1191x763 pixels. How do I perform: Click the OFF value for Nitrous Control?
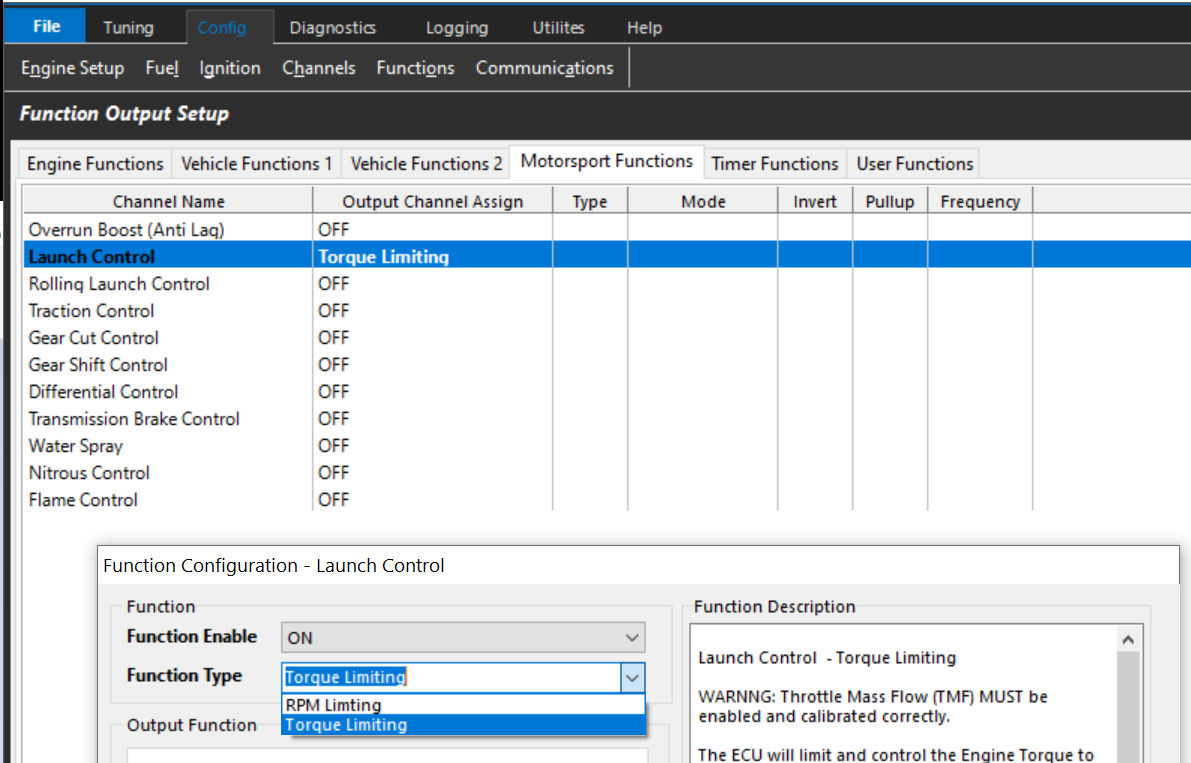[x=333, y=473]
